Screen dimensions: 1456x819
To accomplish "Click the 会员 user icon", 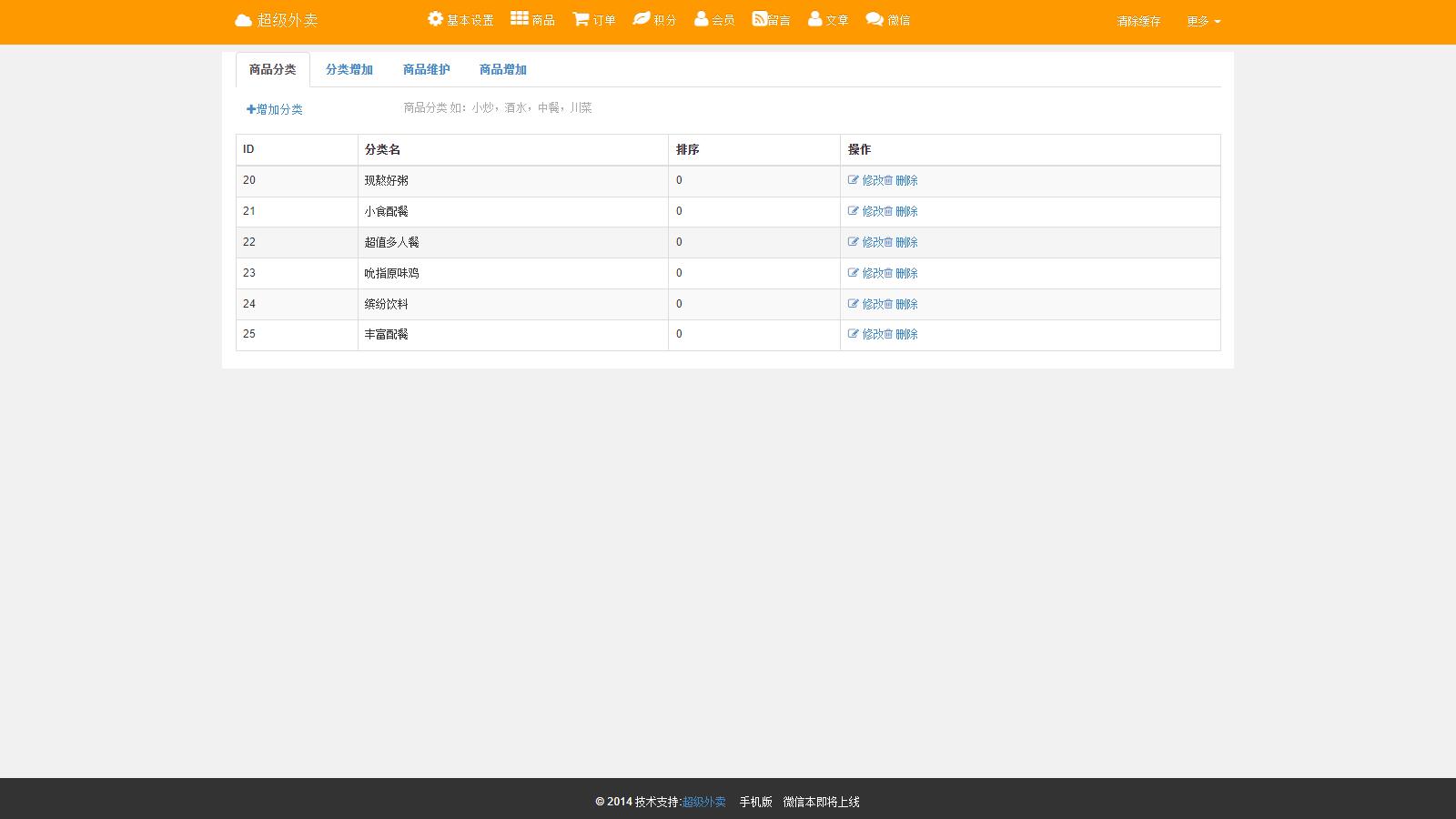I will tap(702, 19).
